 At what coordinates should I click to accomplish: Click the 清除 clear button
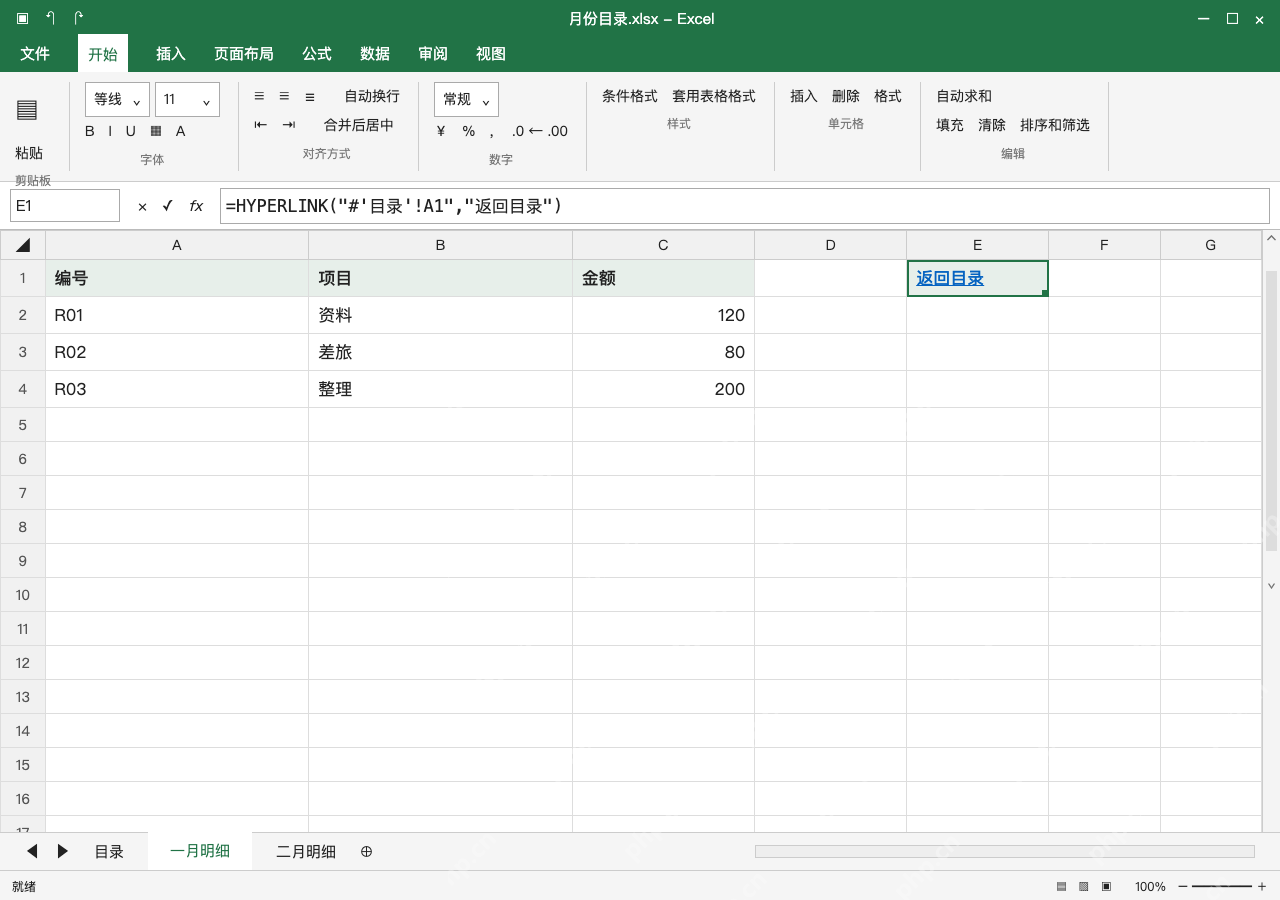[x=992, y=125]
